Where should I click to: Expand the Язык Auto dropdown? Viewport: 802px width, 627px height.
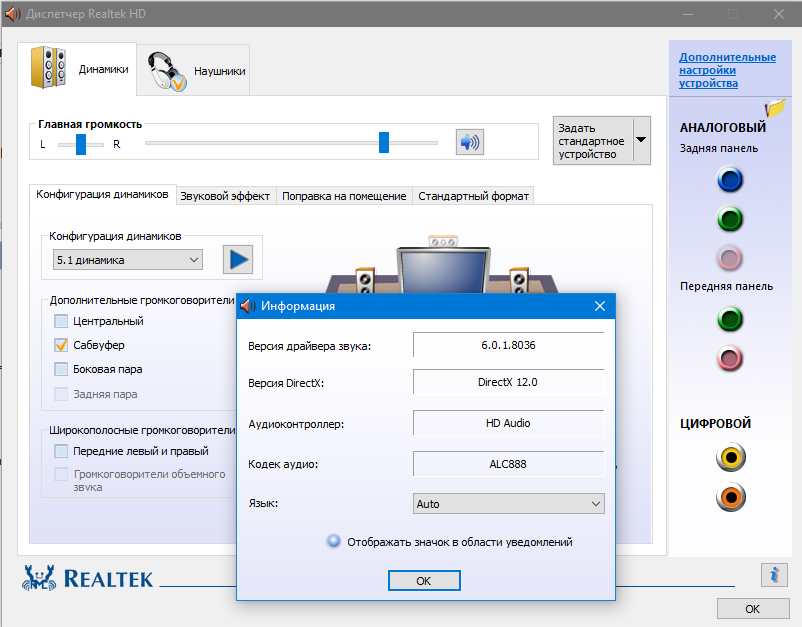pos(508,504)
